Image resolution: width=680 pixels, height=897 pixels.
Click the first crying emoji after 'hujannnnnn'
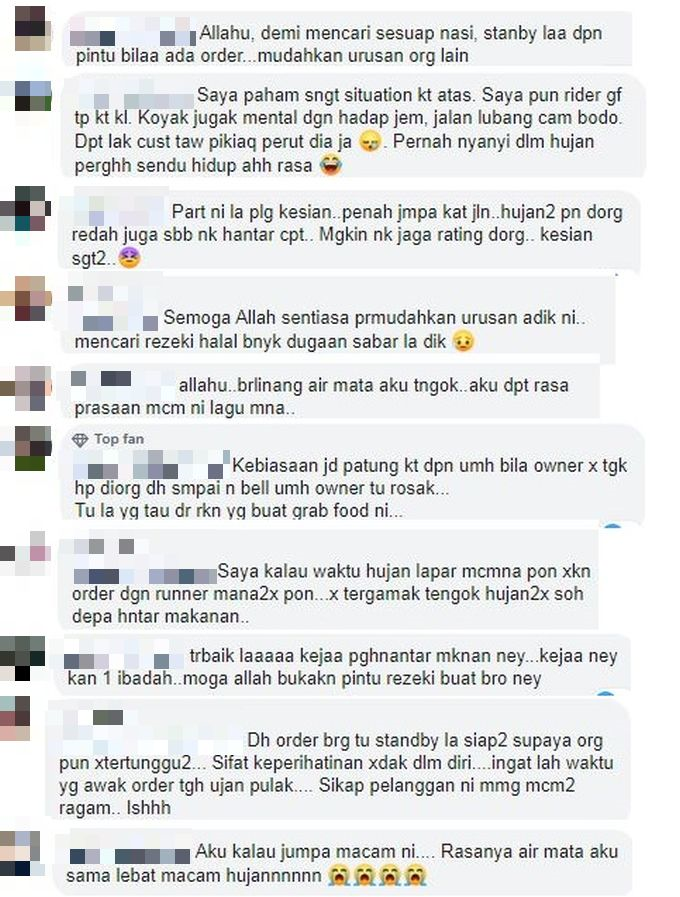[x=340, y=876]
